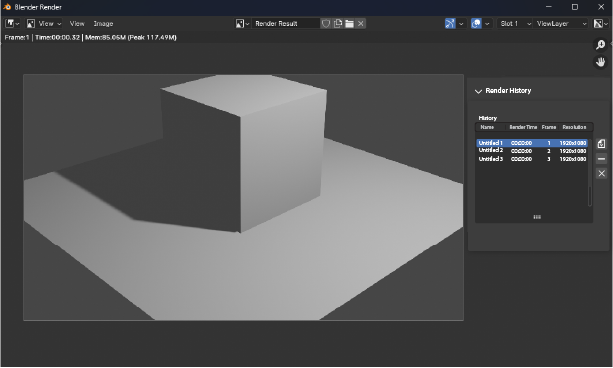Click the history list scrollbar

[590, 196]
